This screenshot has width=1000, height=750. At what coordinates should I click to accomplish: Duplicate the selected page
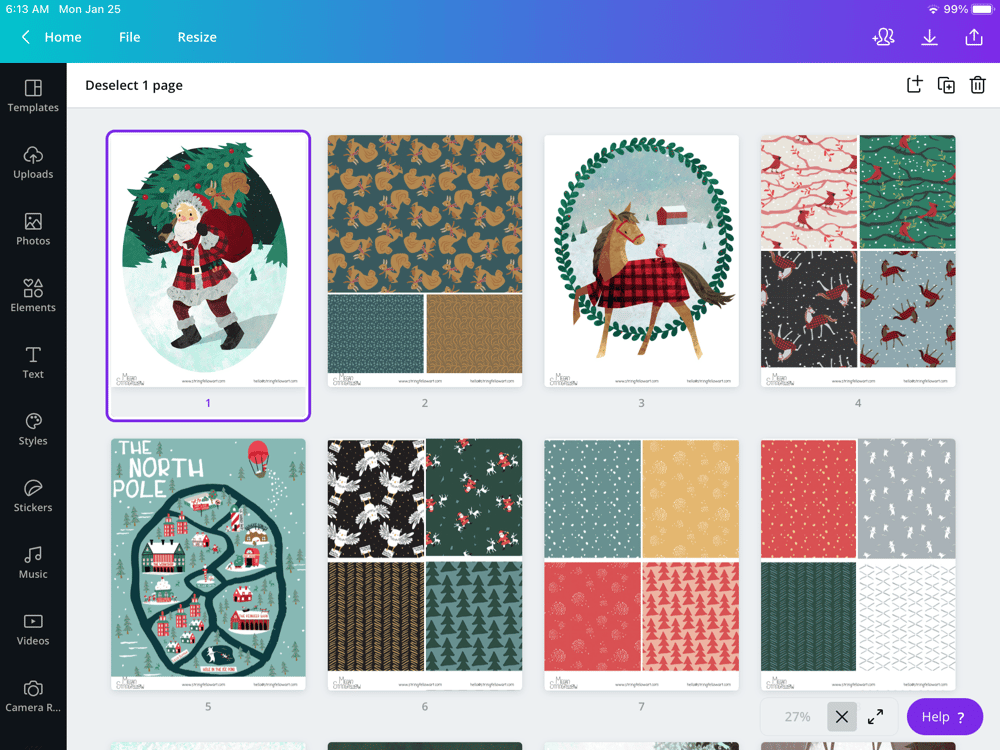click(x=946, y=84)
